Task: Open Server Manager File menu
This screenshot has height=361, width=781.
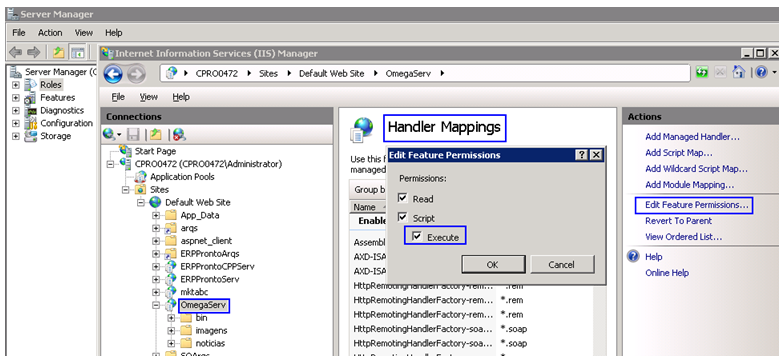Action: pyautogui.click(x=18, y=33)
